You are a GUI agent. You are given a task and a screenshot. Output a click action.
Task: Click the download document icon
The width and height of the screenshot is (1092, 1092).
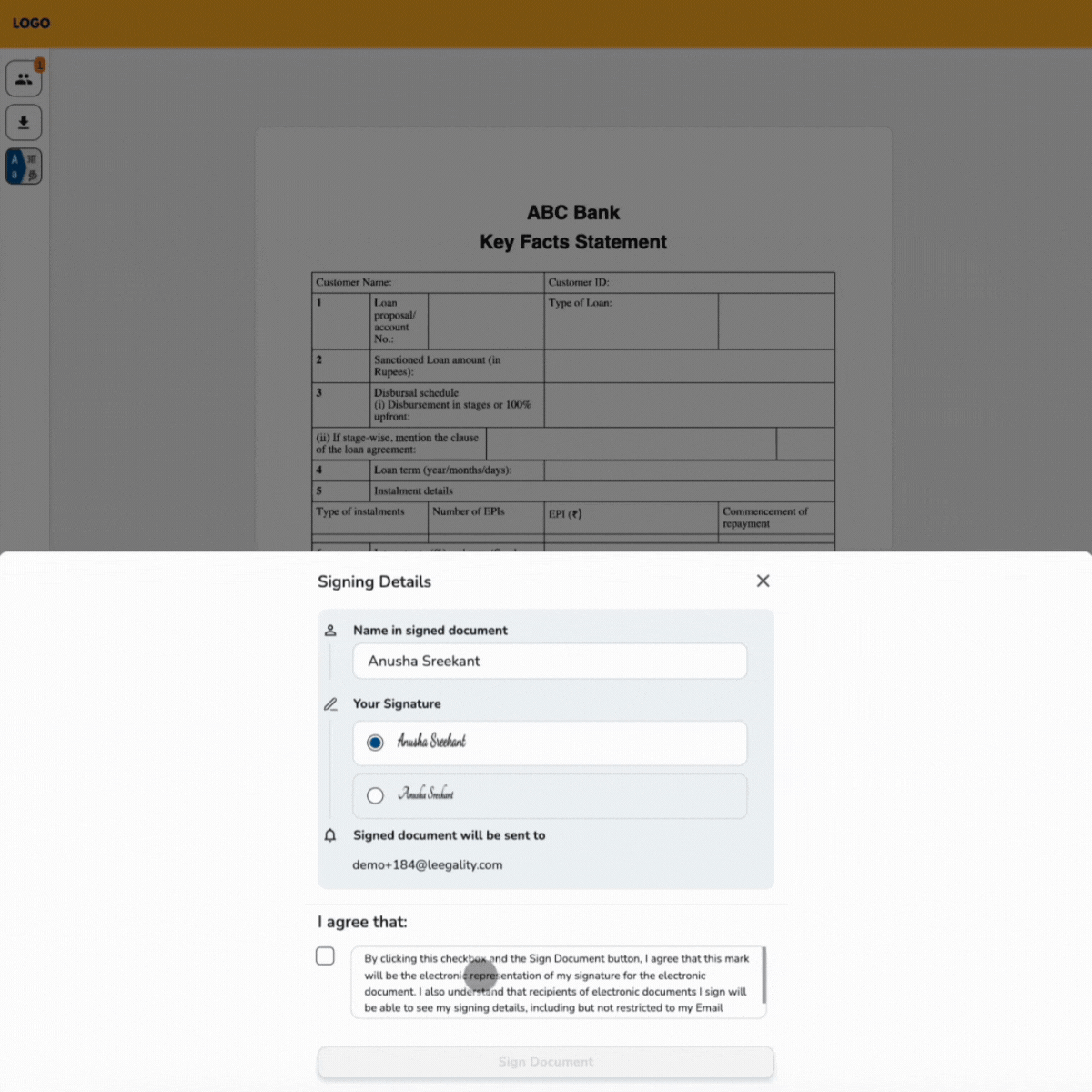pos(24,121)
